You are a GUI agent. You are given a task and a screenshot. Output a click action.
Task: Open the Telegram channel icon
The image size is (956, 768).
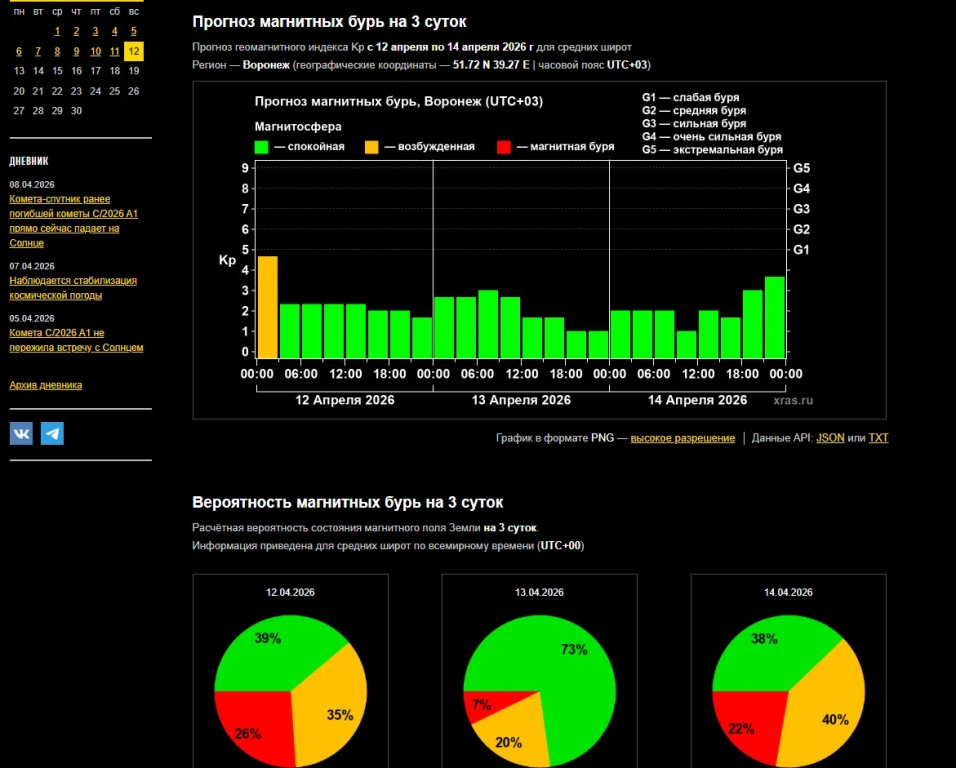point(52,433)
